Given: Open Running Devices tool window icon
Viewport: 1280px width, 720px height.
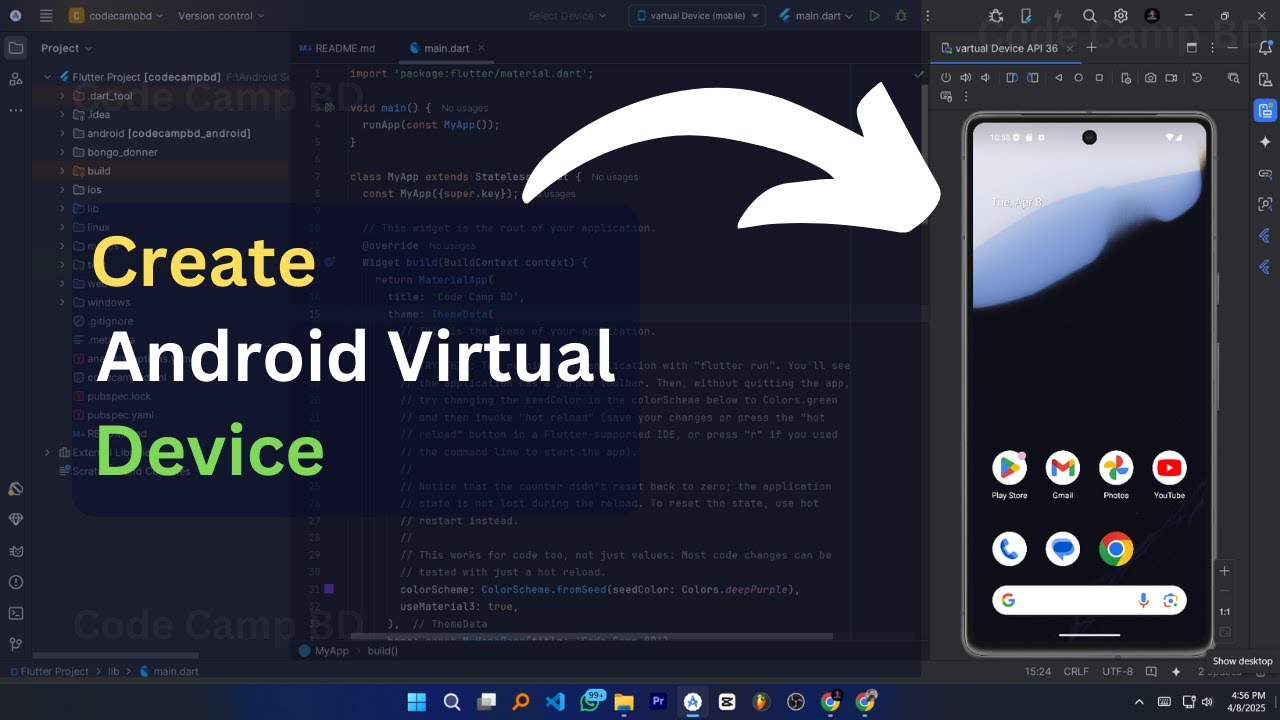Looking at the screenshot, I should coord(1265,110).
